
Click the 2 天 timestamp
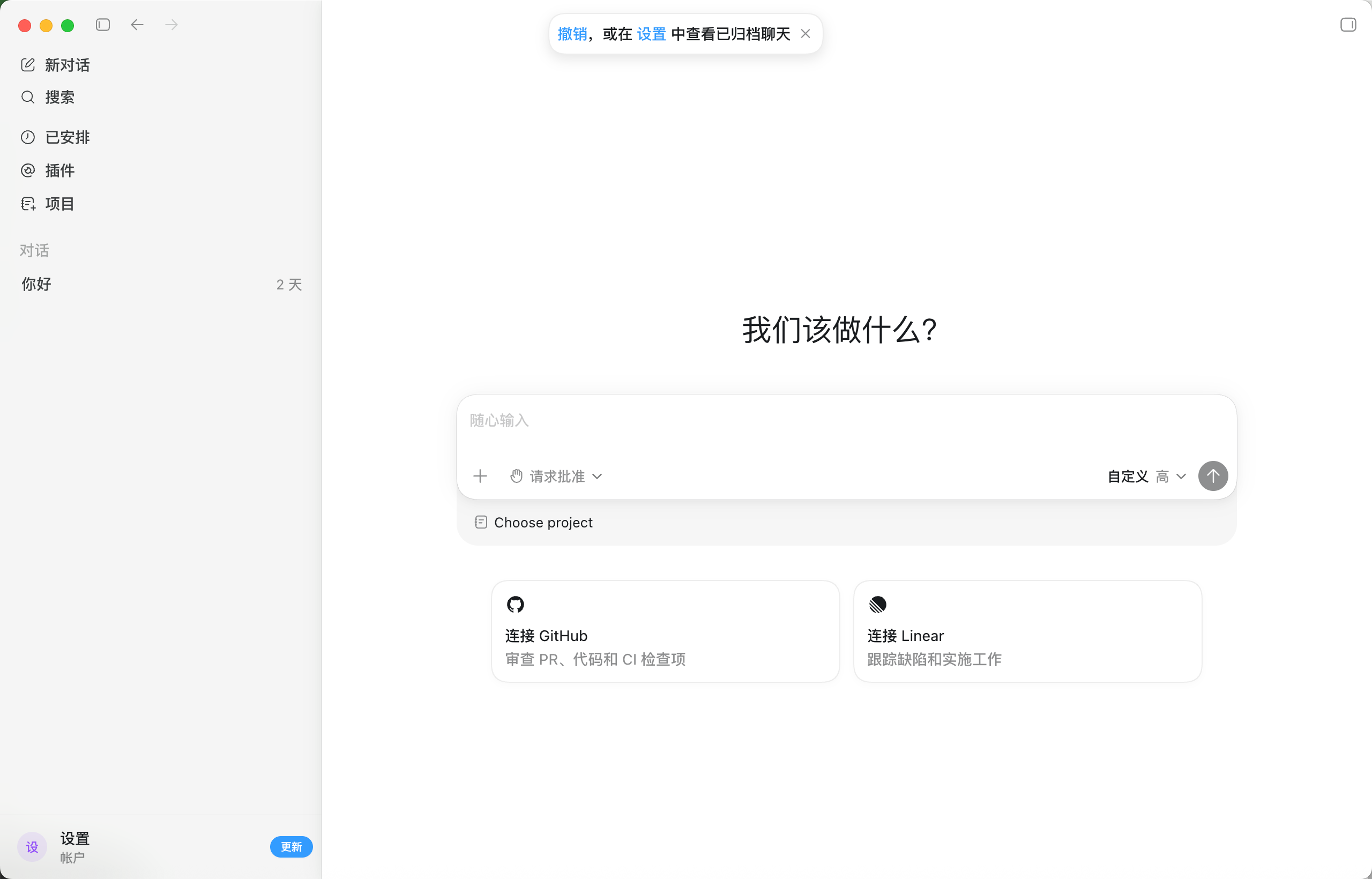click(289, 284)
